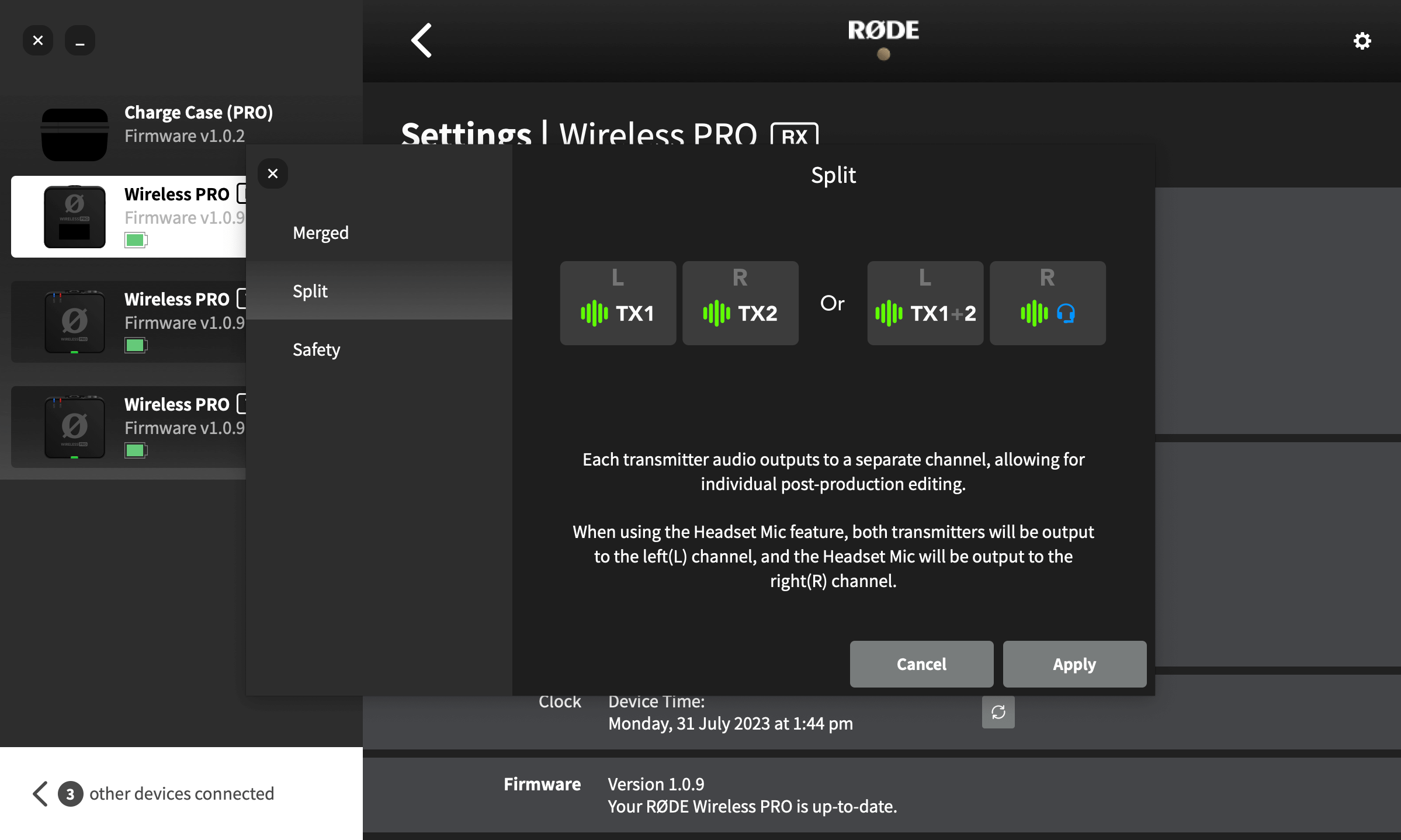Click the headset mic right channel tile
The width and height of the screenshot is (1401, 840).
point(1048,303)
